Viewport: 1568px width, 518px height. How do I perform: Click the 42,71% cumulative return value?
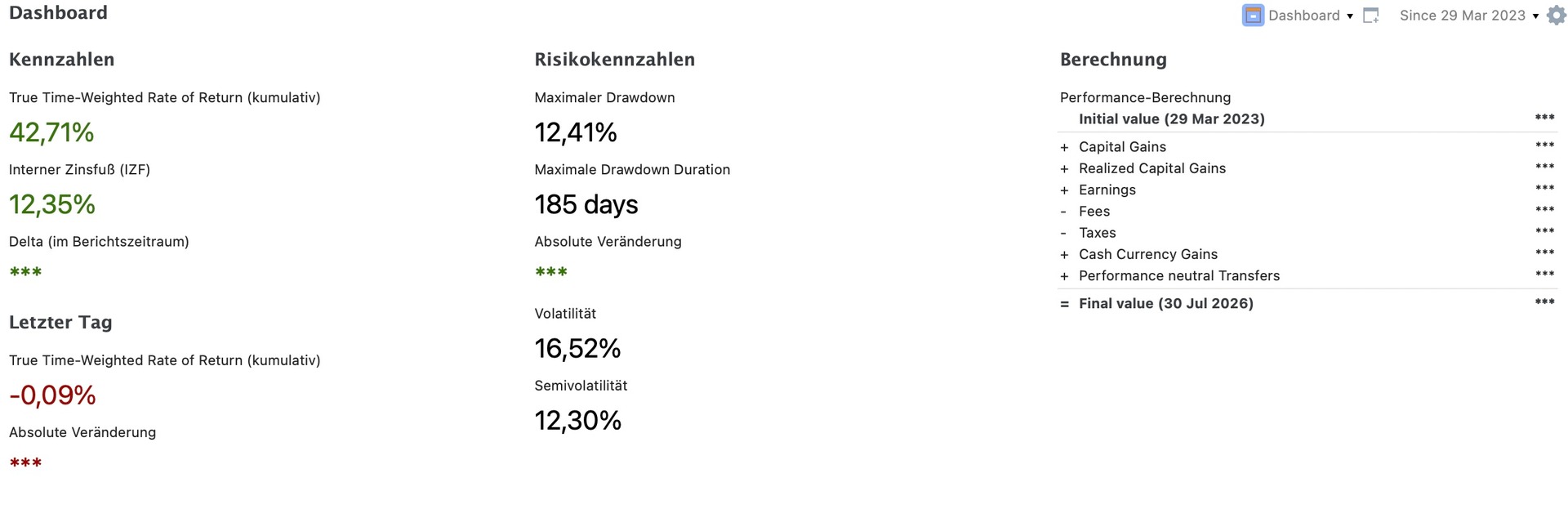click(51, 132)
